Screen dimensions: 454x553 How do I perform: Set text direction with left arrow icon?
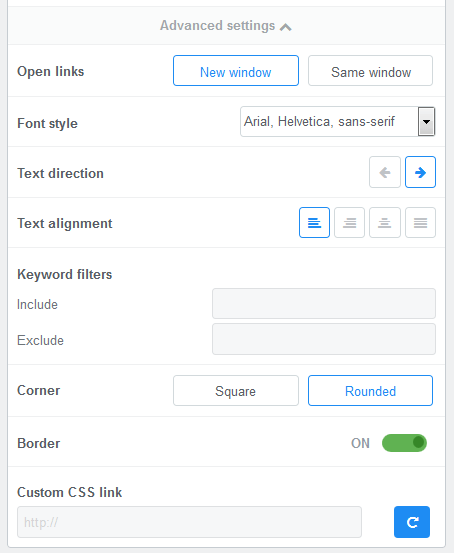point(385,172)
